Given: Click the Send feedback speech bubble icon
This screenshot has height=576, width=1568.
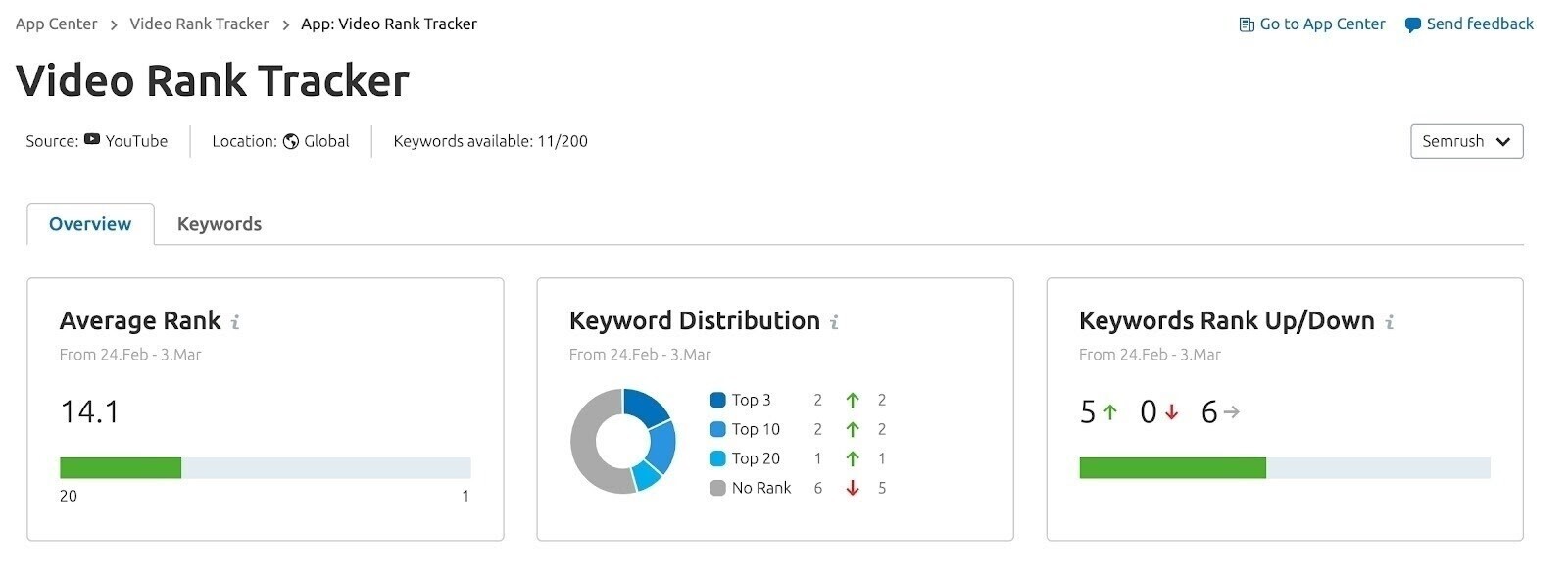Looking at the screenshot, I should (1411, 24).
